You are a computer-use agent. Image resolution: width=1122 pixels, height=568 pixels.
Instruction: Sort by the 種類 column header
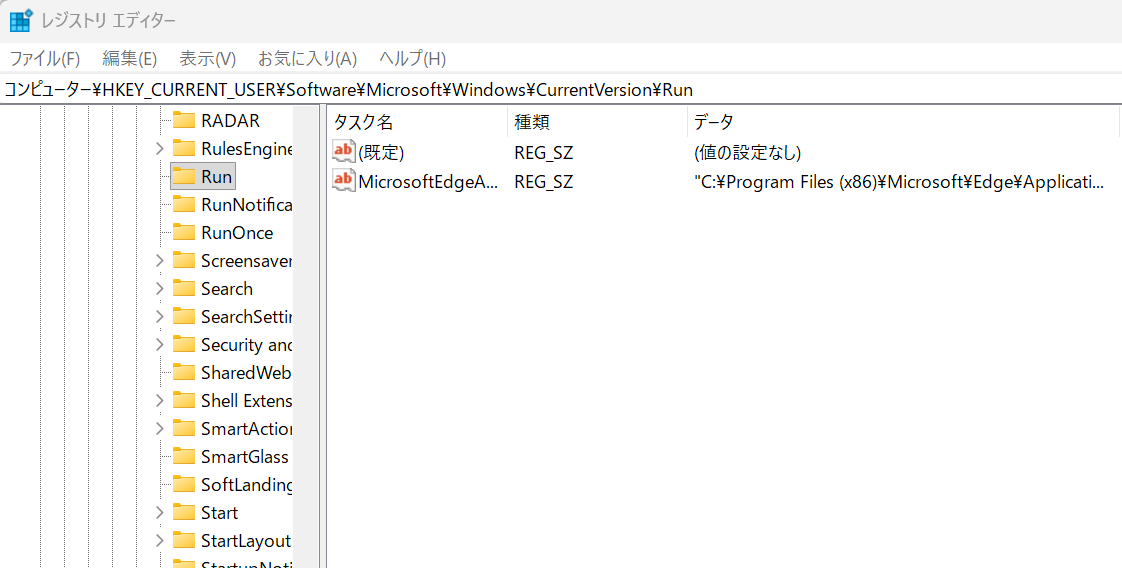tap(597, 122)
